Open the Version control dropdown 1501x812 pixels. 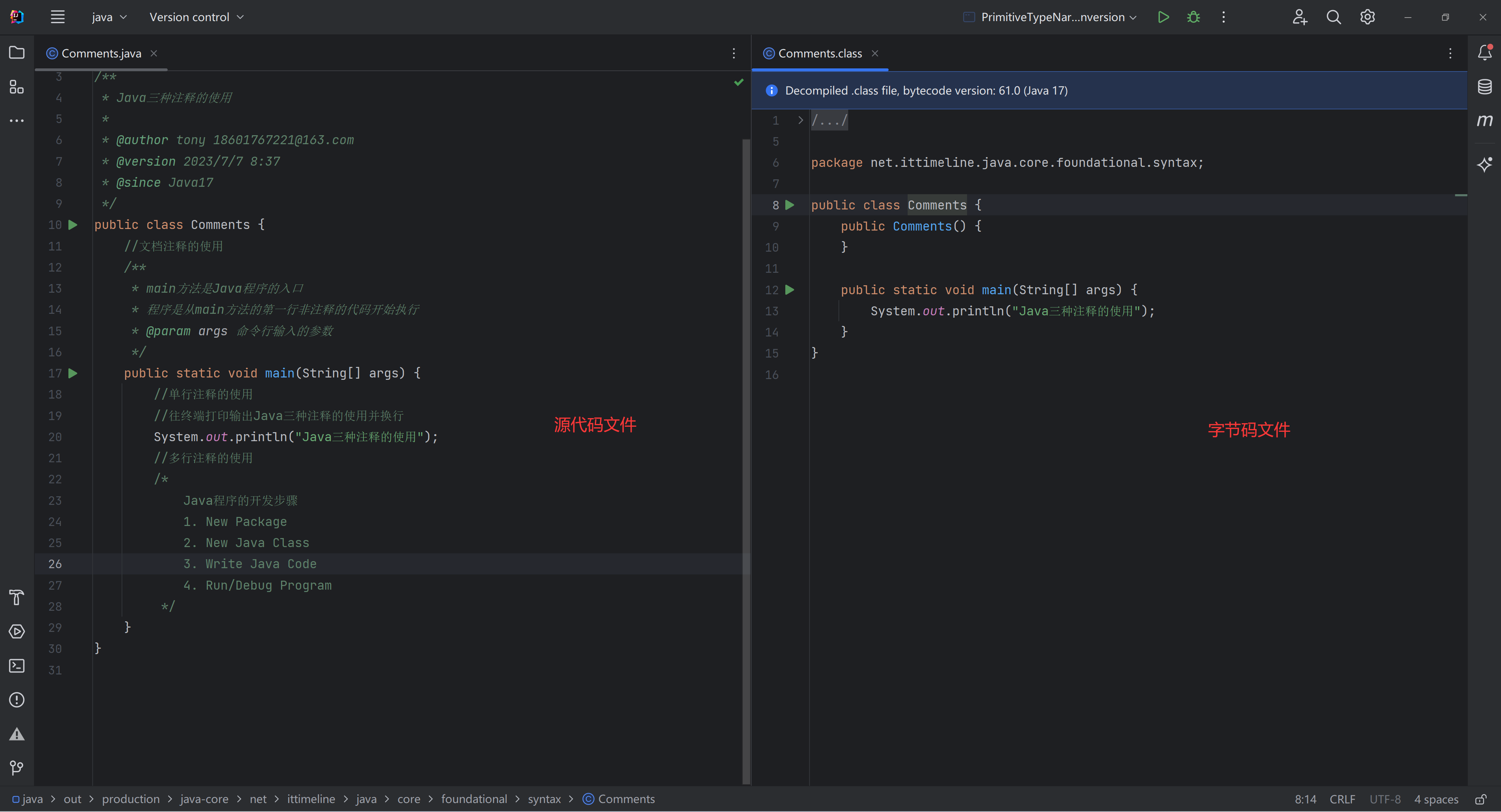196,17
